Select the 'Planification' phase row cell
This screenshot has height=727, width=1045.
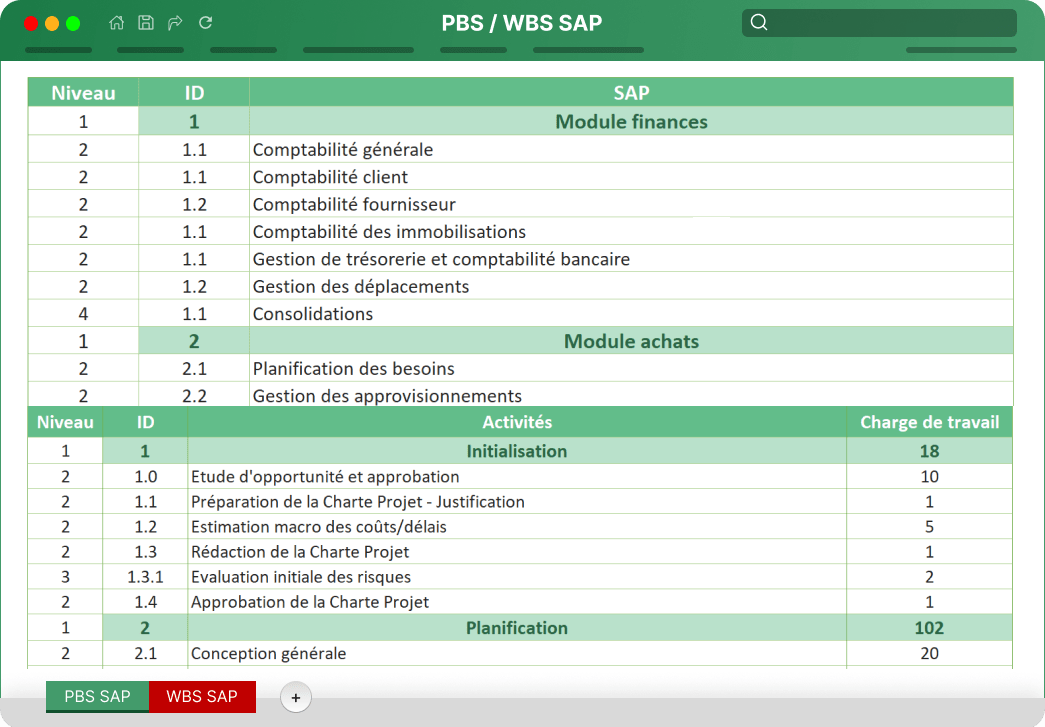[x=517, y=628]
